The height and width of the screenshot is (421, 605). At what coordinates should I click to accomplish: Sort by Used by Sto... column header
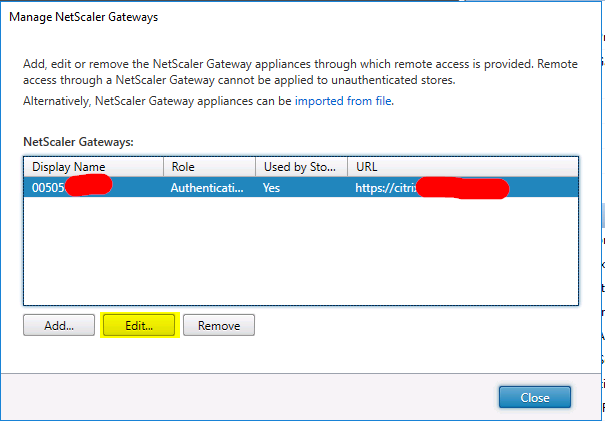(301, 167)
